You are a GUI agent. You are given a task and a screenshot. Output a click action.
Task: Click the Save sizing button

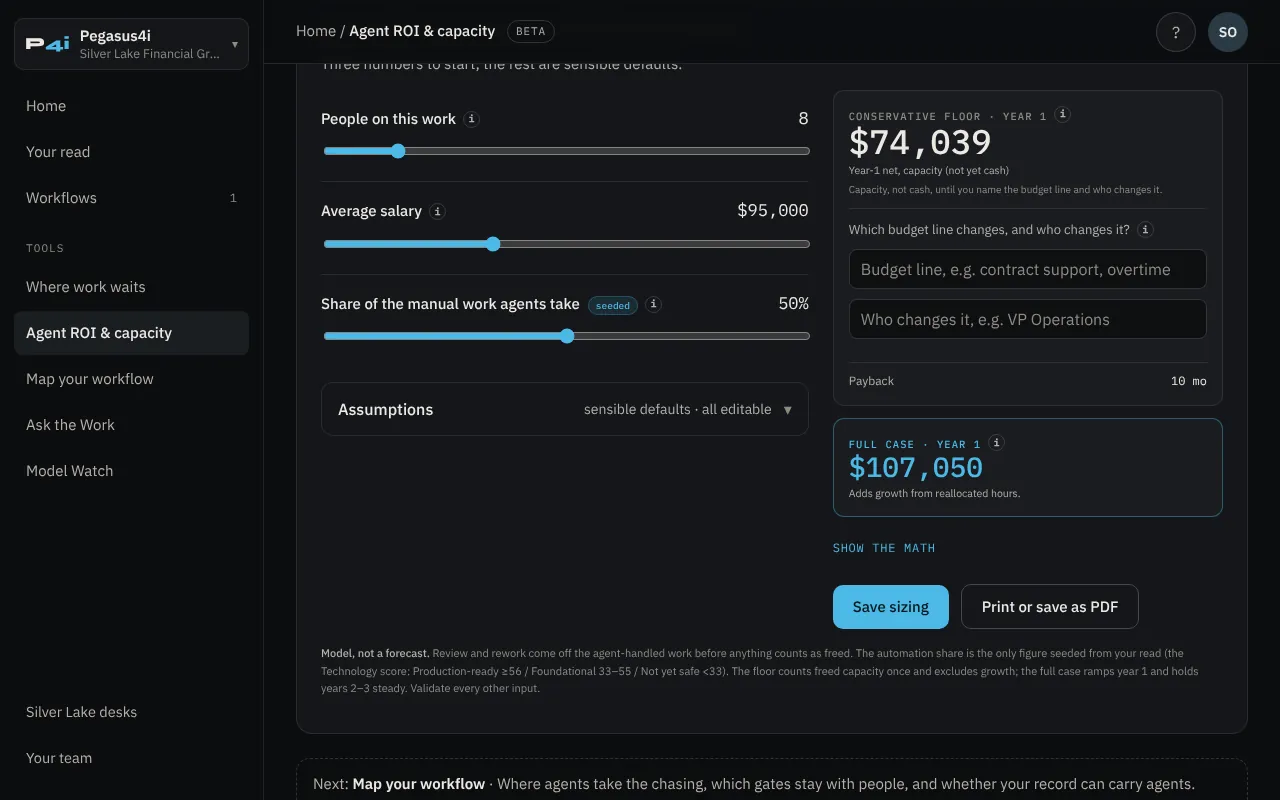pyautogui.click(x=891, y=607)
